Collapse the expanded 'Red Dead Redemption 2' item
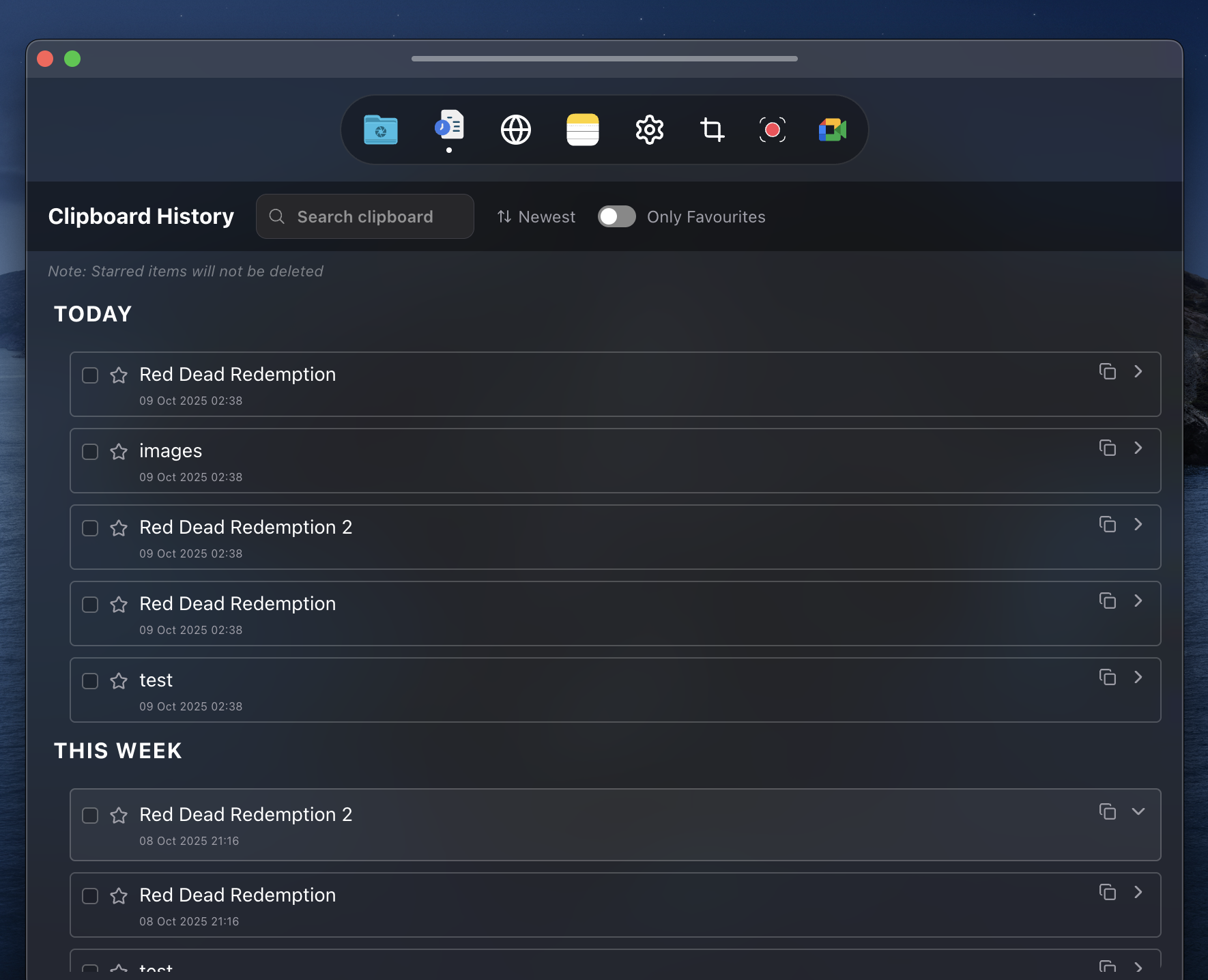1208x980 pixels. (1138, 811)
